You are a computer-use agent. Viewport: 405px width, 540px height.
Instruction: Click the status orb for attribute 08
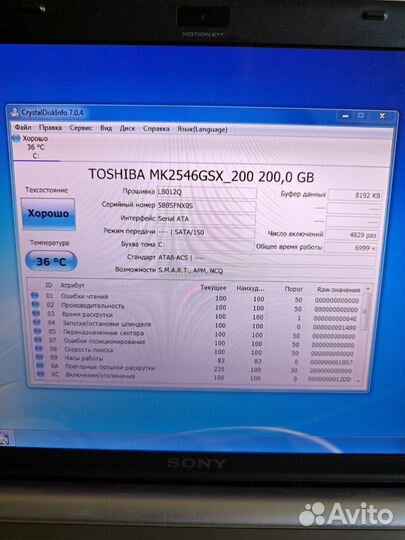pos(39,349)
